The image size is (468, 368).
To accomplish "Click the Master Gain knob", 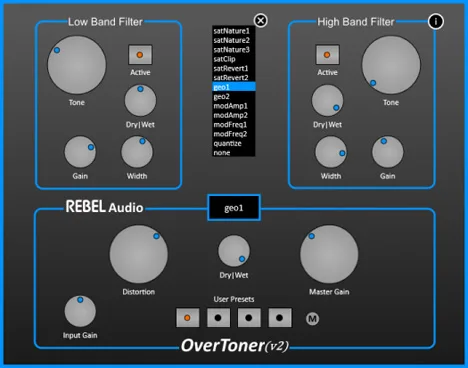I will tap(329, 254).
